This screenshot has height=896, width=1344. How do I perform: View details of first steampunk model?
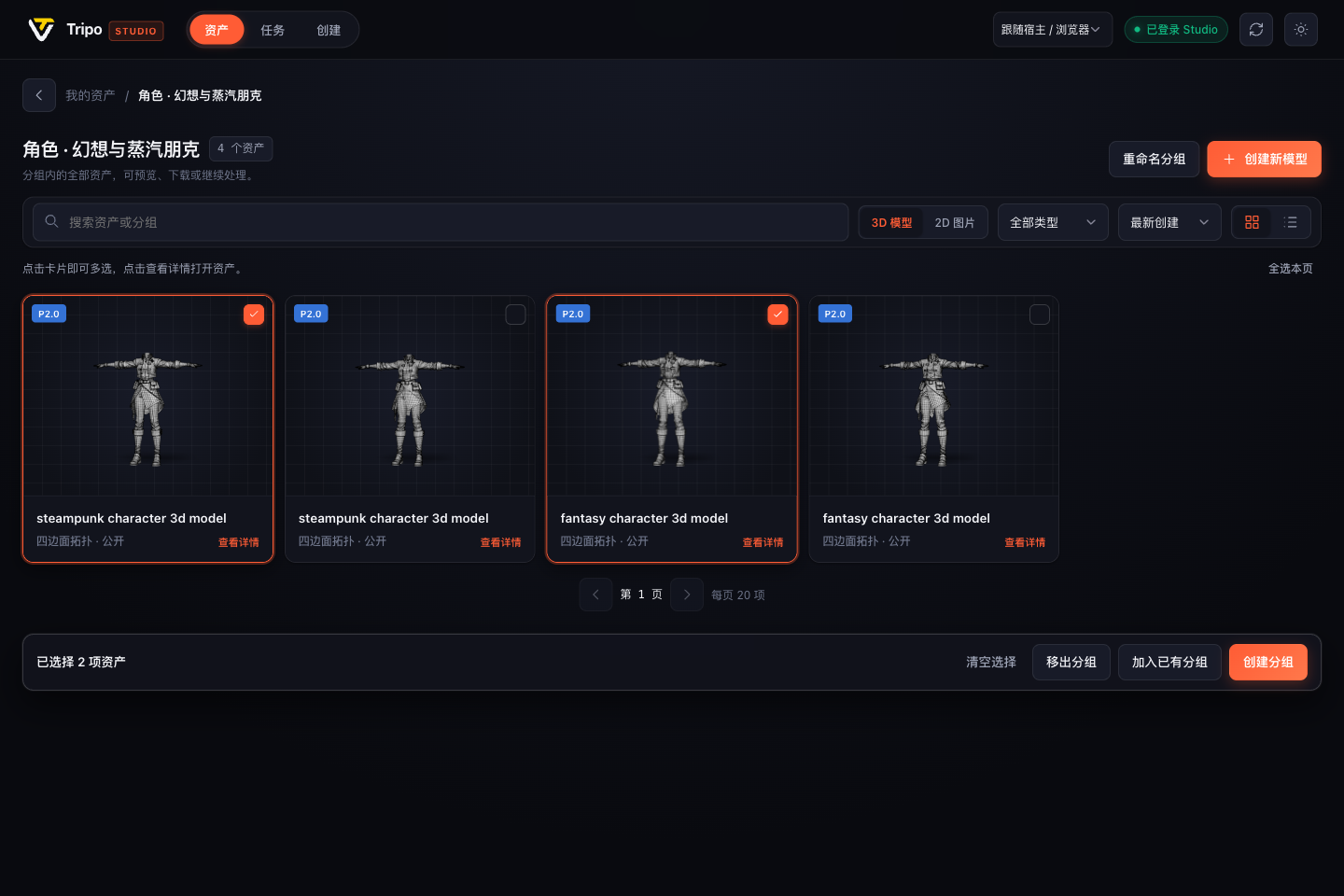pyautogui.click(x=239, y=542)
